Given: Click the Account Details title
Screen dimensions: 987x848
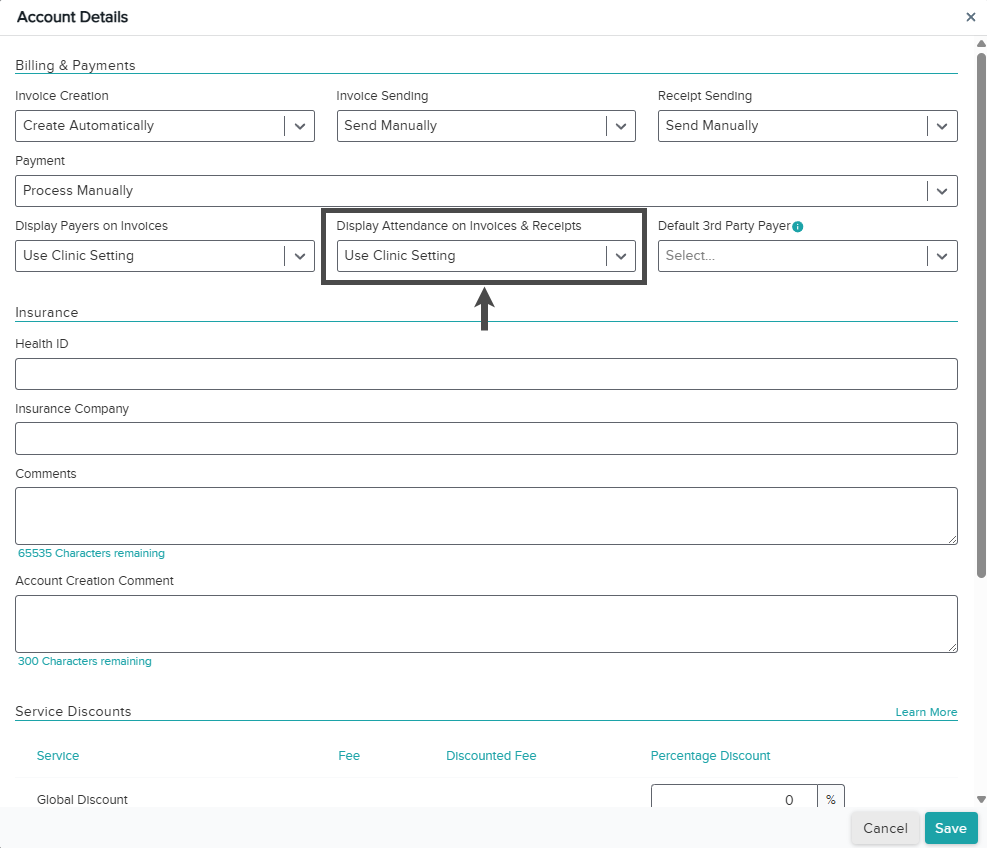Looking at the screenshot, I should tap(72, 17).
